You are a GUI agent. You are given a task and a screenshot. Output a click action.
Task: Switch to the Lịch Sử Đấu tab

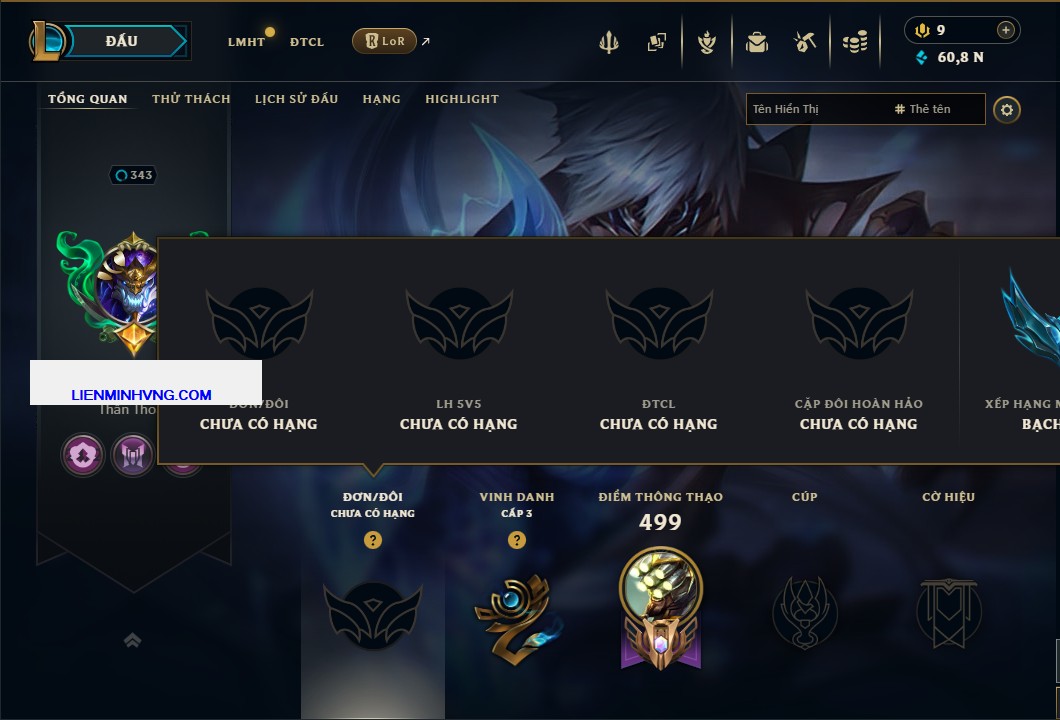(296, 99)
